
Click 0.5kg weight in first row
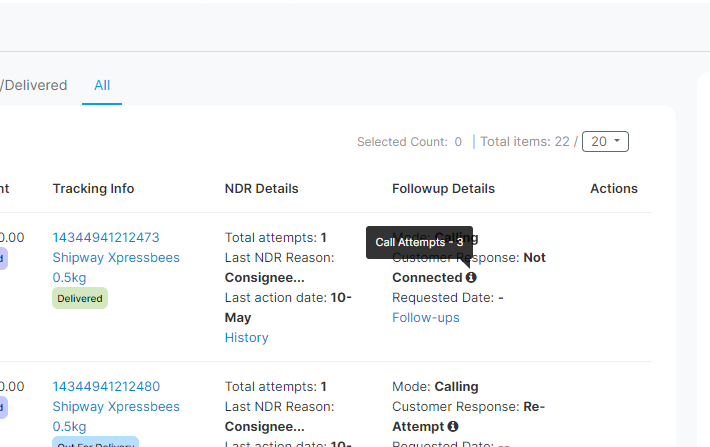point(69,278)
